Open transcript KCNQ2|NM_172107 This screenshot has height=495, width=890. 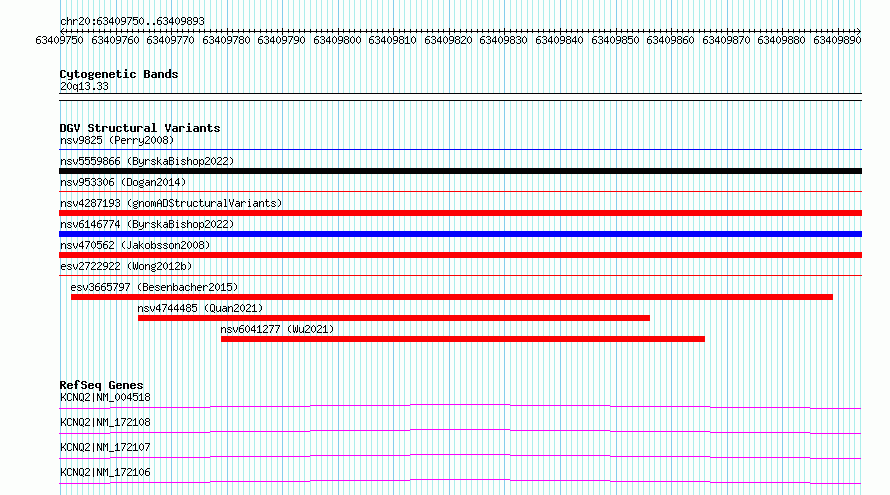(105, 447)
